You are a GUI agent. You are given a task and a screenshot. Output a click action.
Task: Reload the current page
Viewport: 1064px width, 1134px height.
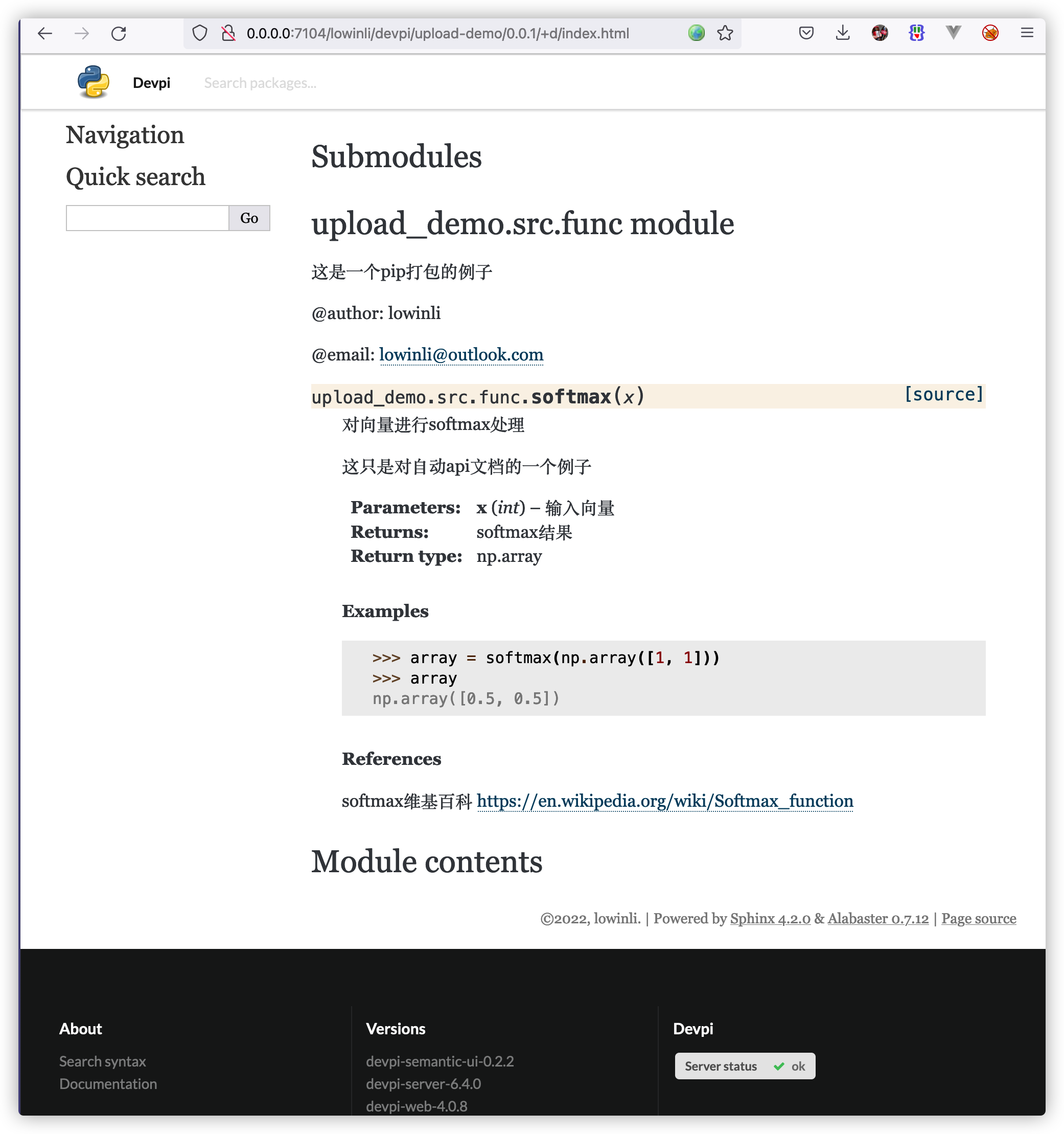pyautogui.click(x=119, y=34)
